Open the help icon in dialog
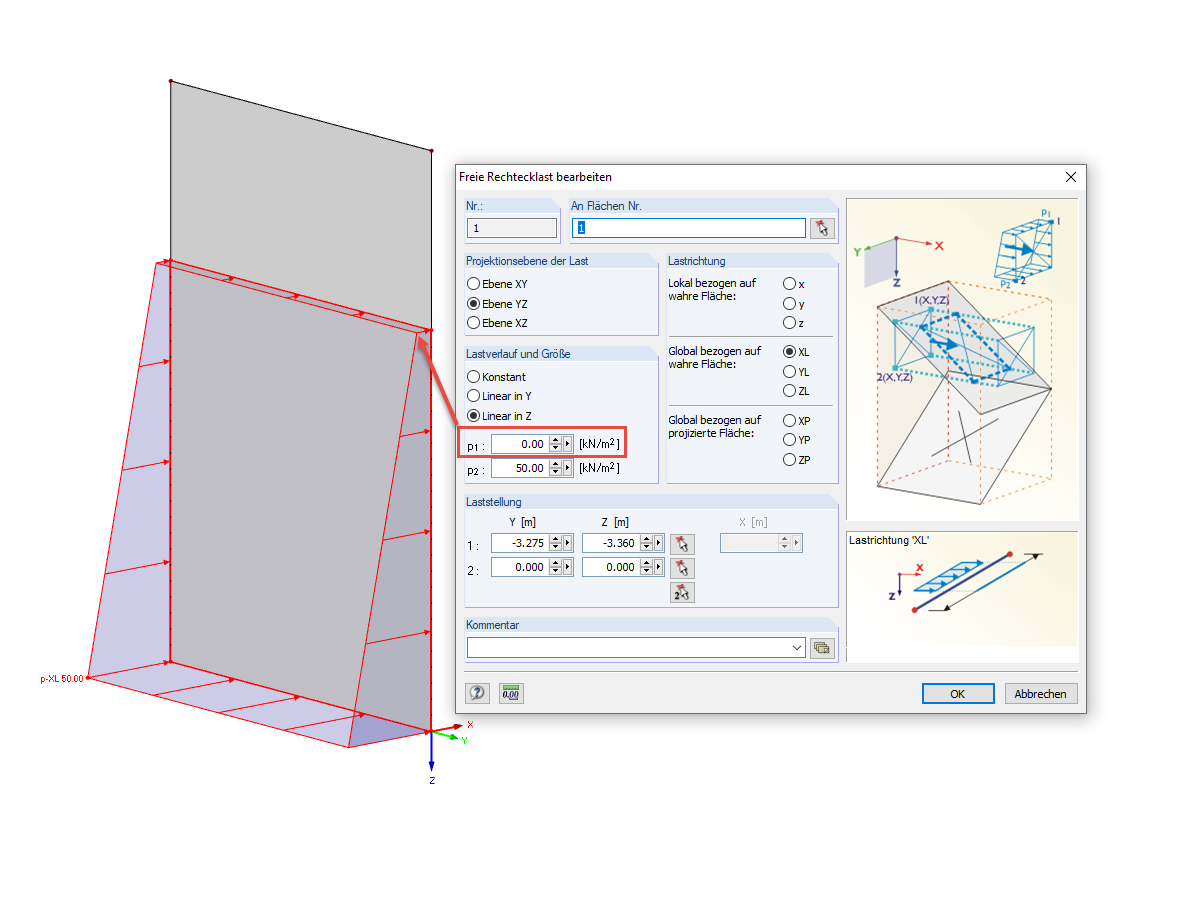This screenshot has width=1200, height=900. [478, 693]
